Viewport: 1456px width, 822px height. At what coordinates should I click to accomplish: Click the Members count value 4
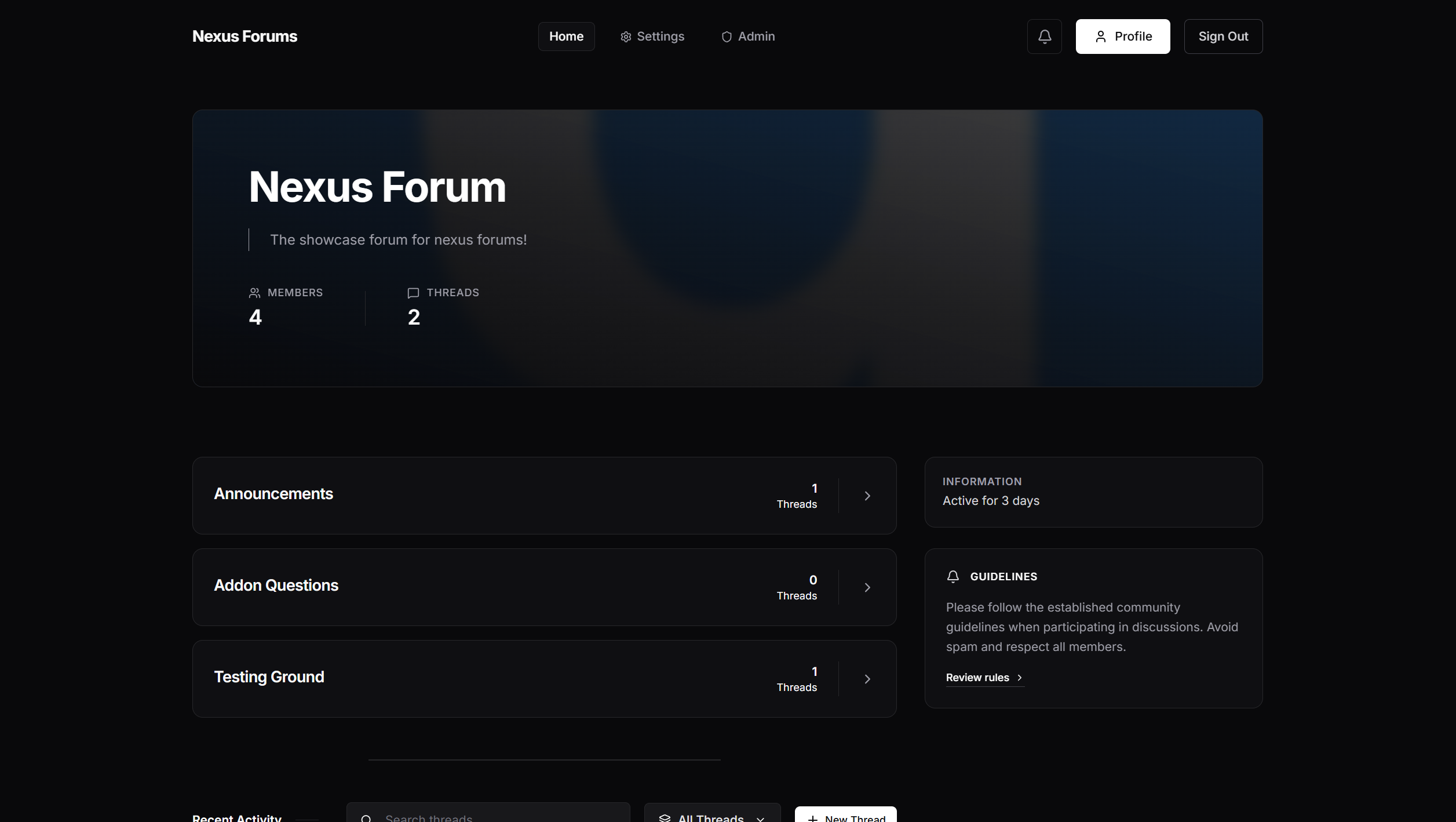pos(255,317)
